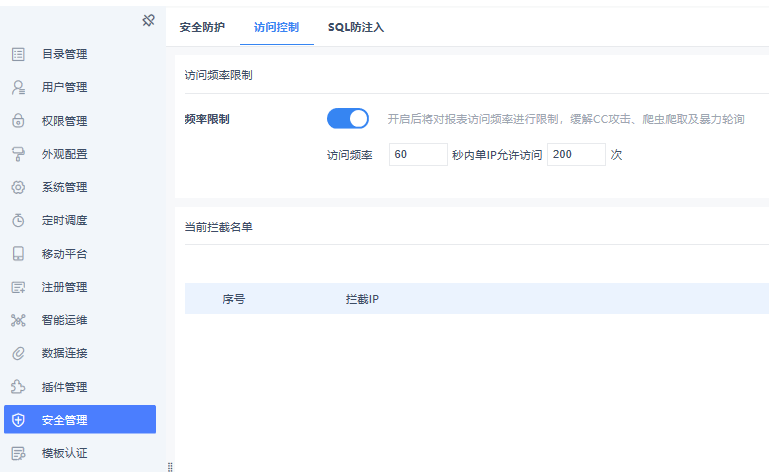The height and width of the screenshot is (472, 769).
Task: Click the 目录管理 list icon
Action: pyautogui.click(x=18, y=54)
